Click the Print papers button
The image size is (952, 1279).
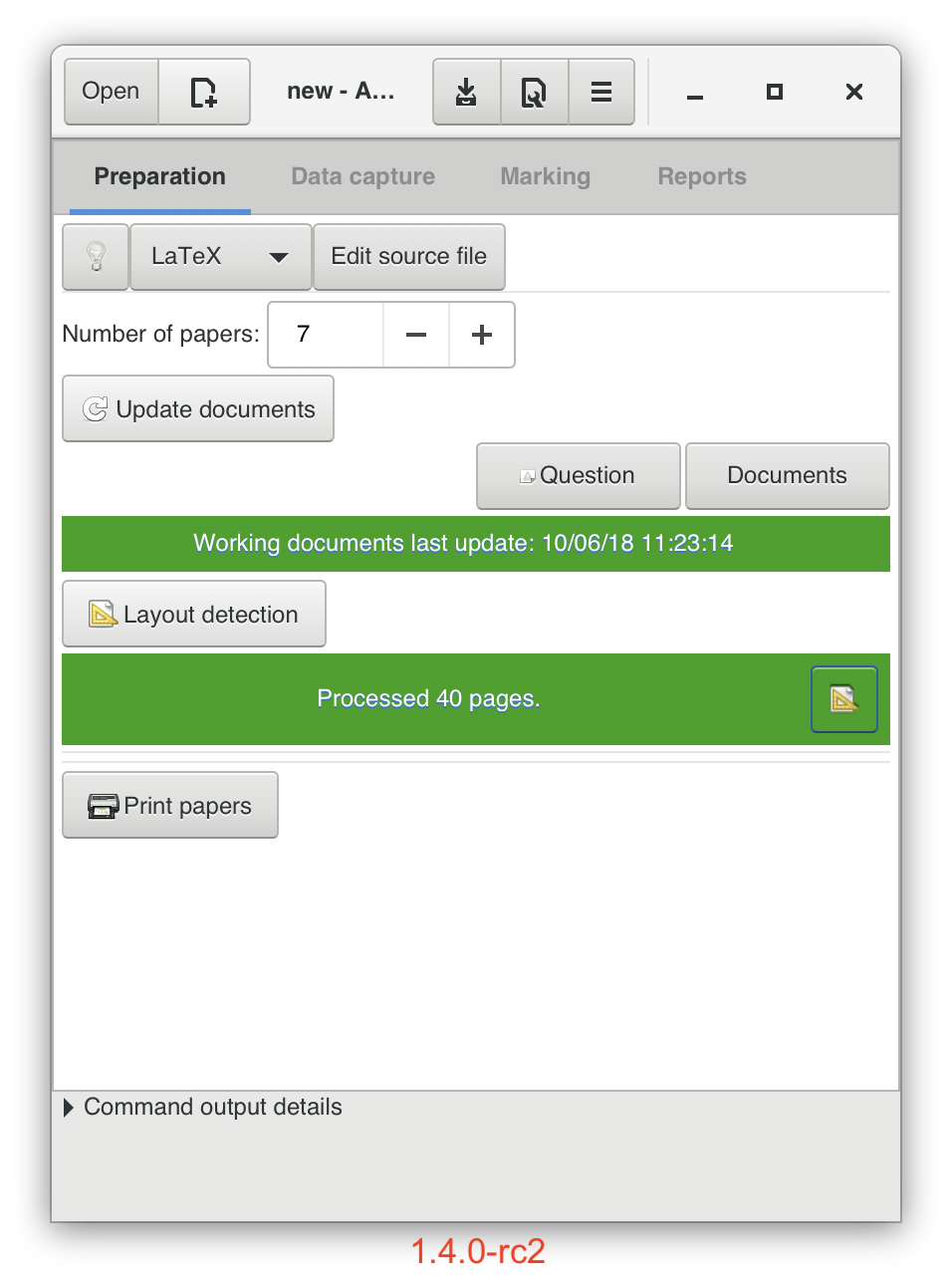point(170,806)
